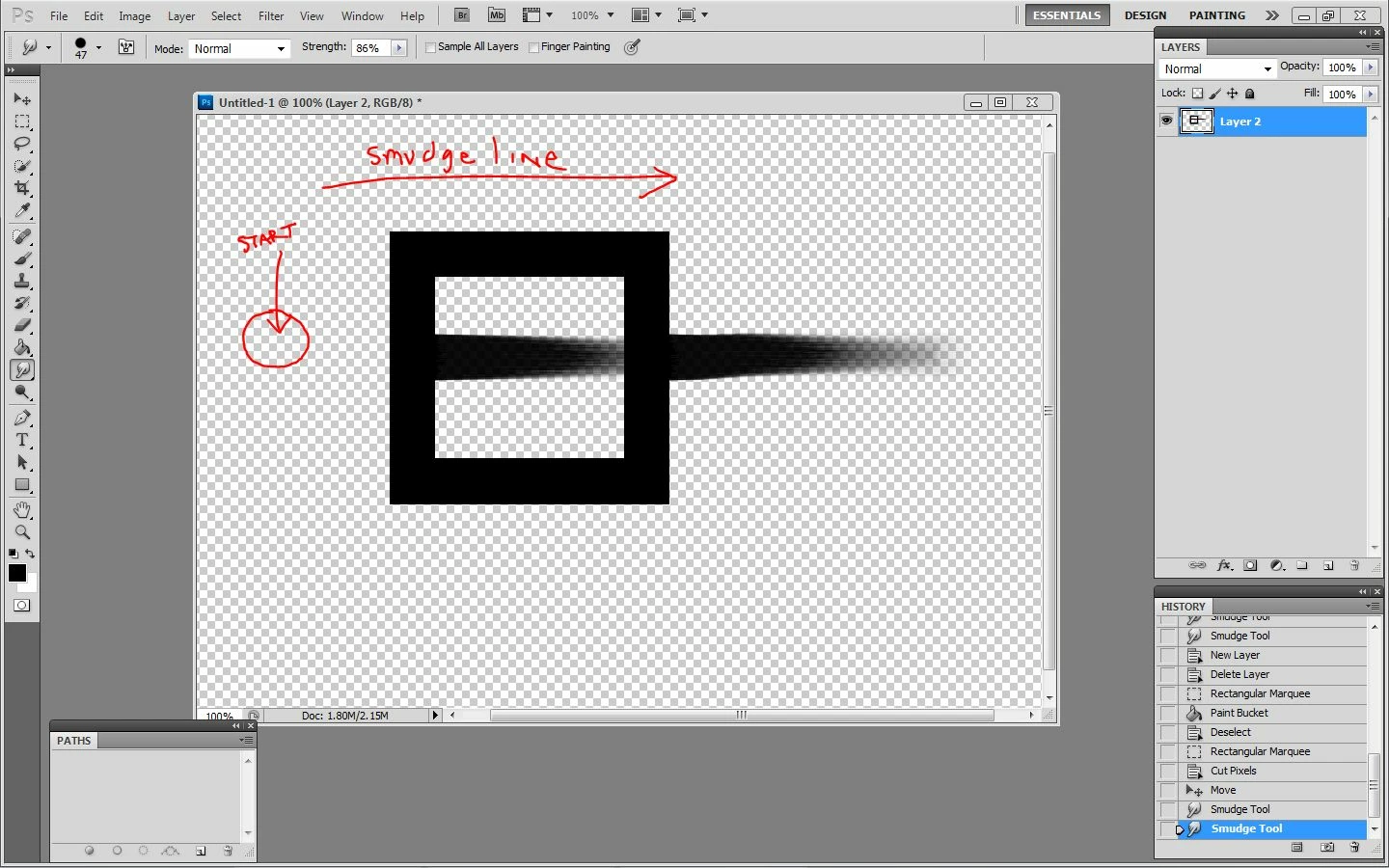Select the Lasso tool
Viewport: 1389px width, 868px height.
pos(22,144)
